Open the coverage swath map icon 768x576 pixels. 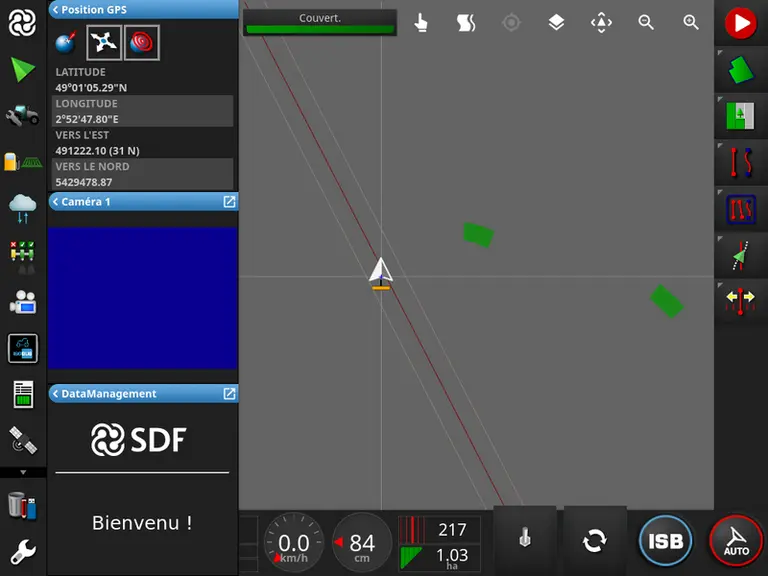466,23
